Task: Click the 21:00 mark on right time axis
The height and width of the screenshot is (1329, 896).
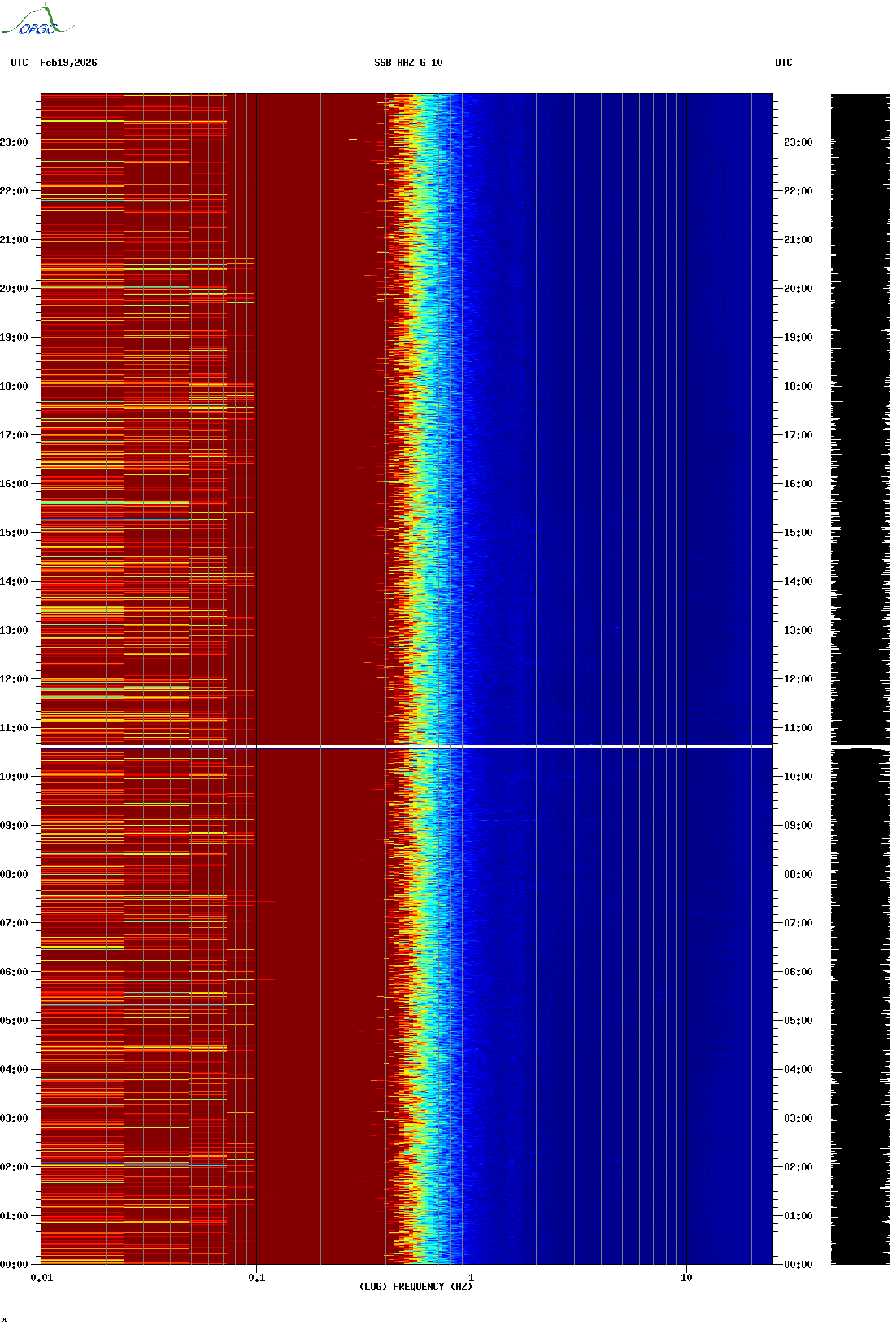Action: (x=798, y=240)
